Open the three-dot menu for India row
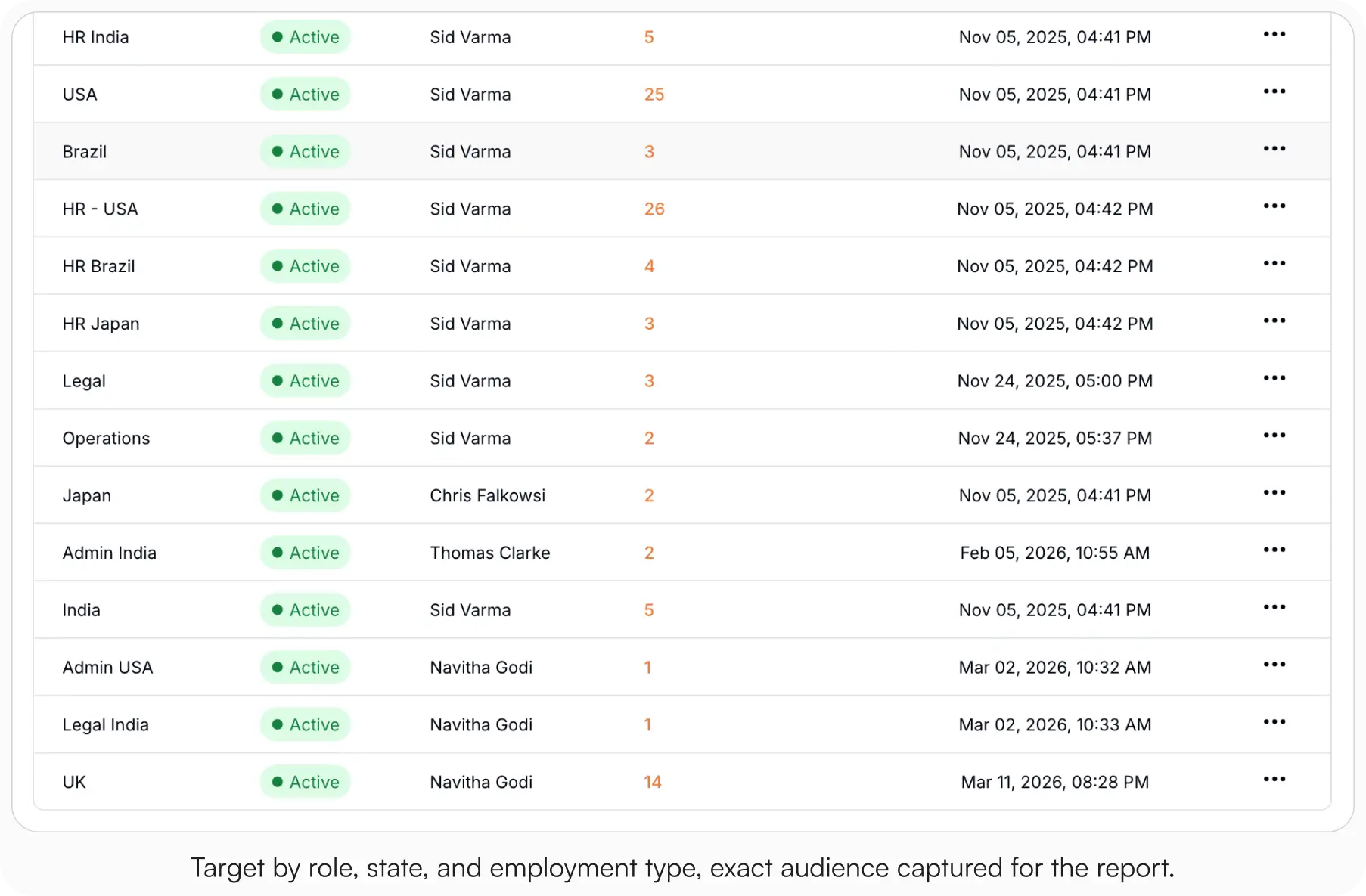Image resolution: width=1366 pixels, height=896 pixels. point(1274,607)
